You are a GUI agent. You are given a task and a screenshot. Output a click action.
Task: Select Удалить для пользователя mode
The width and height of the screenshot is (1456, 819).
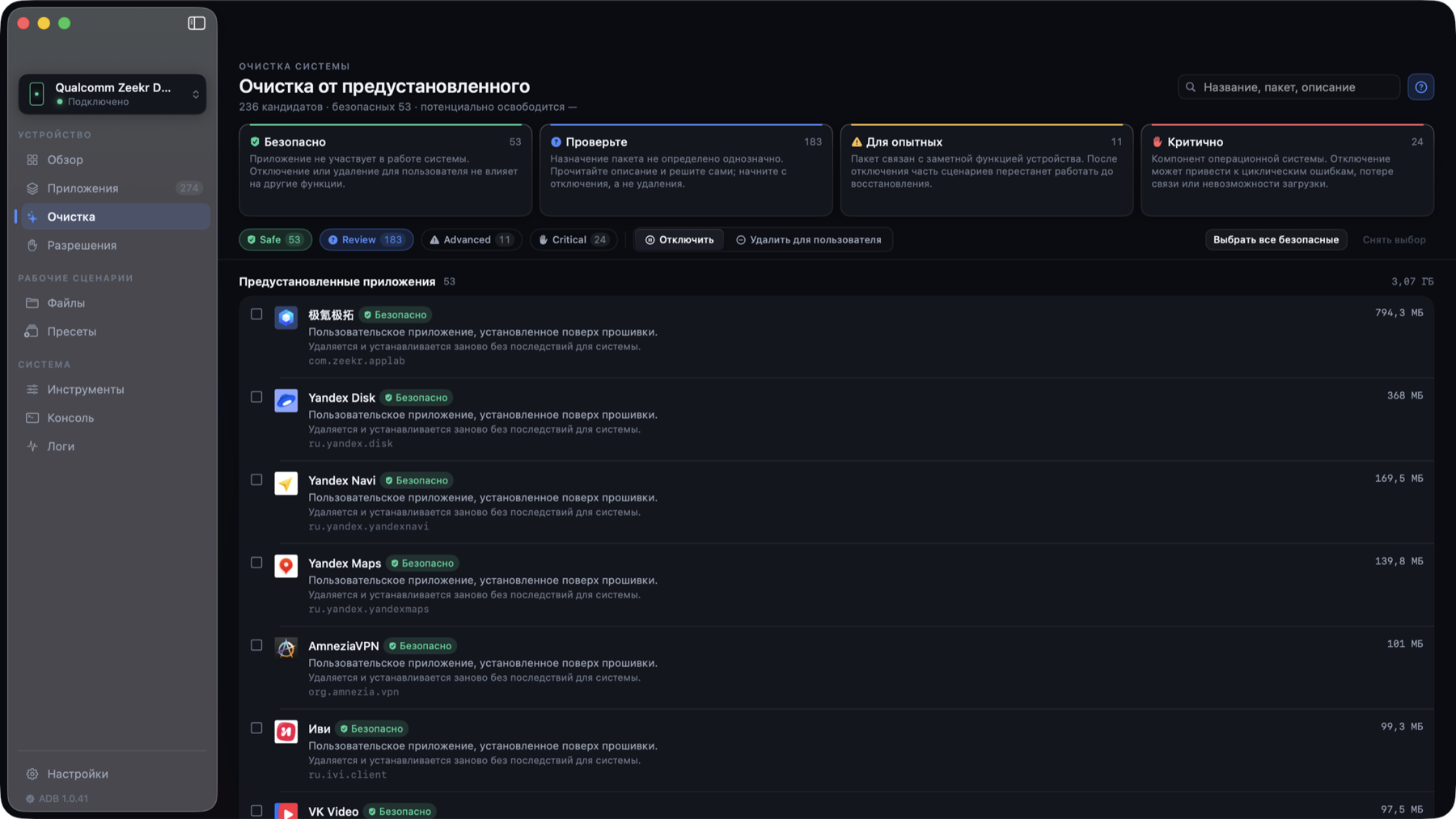pyautogui.click(x=809, y=240)
